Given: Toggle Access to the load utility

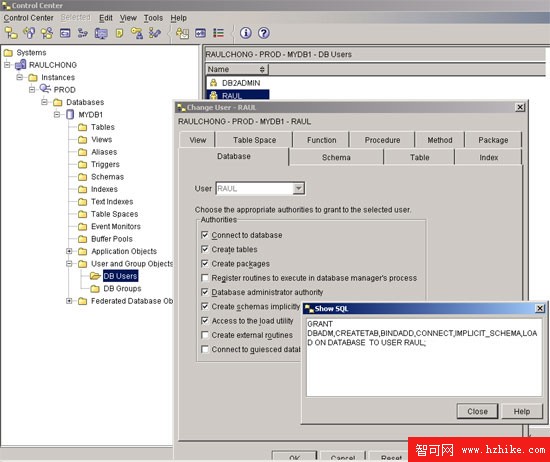Looking at the screenshot, I should click(x=205, y=321).
